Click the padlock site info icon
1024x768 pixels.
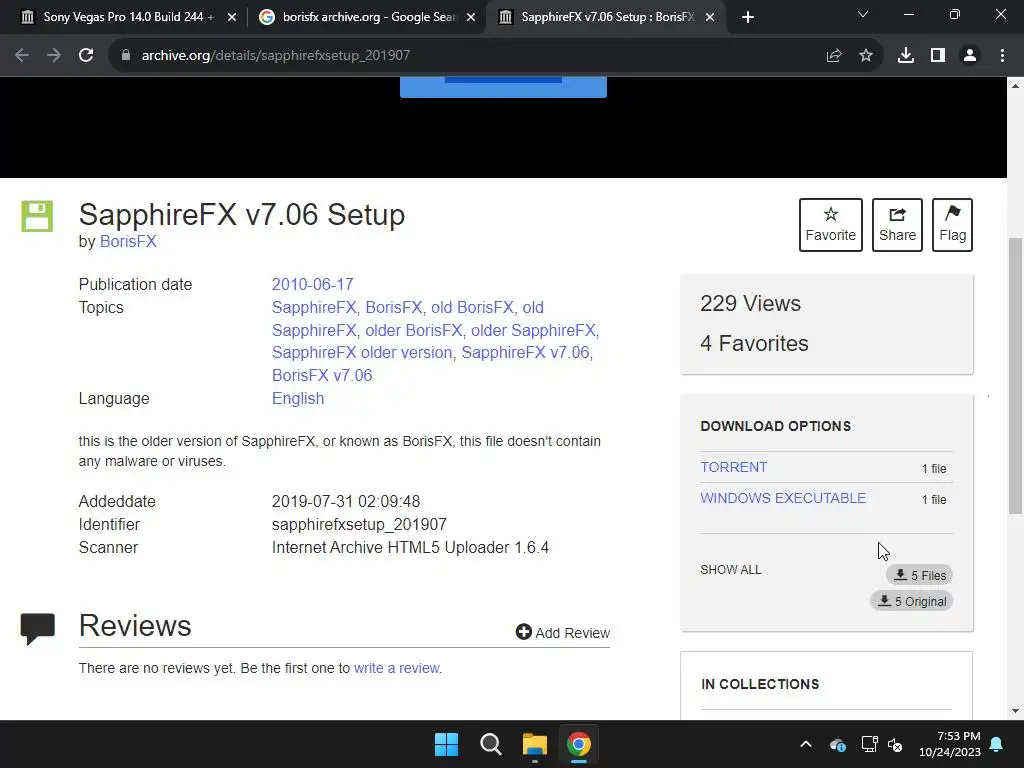126,56
